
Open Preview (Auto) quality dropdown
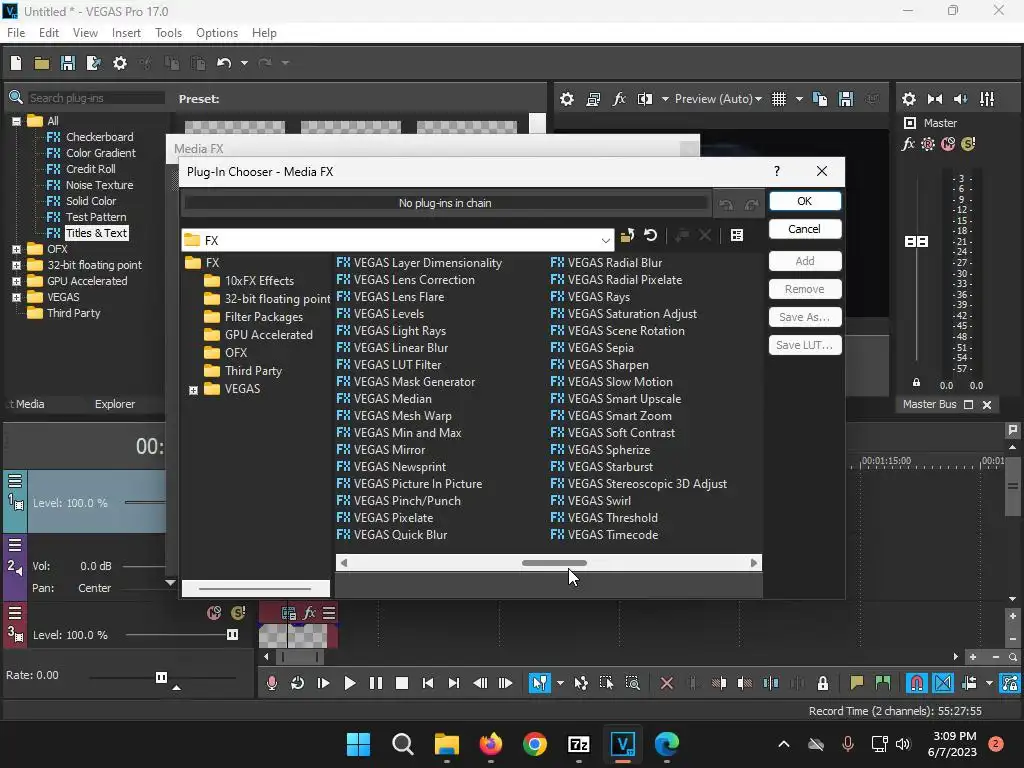(x=718, y=99)
